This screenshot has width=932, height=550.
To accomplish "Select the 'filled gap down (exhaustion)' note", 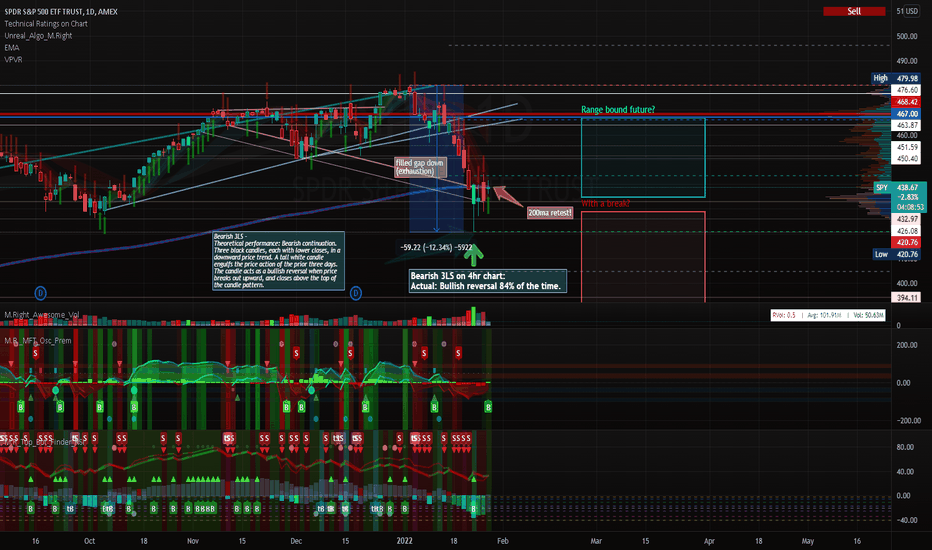I will (x=420, y=167).
